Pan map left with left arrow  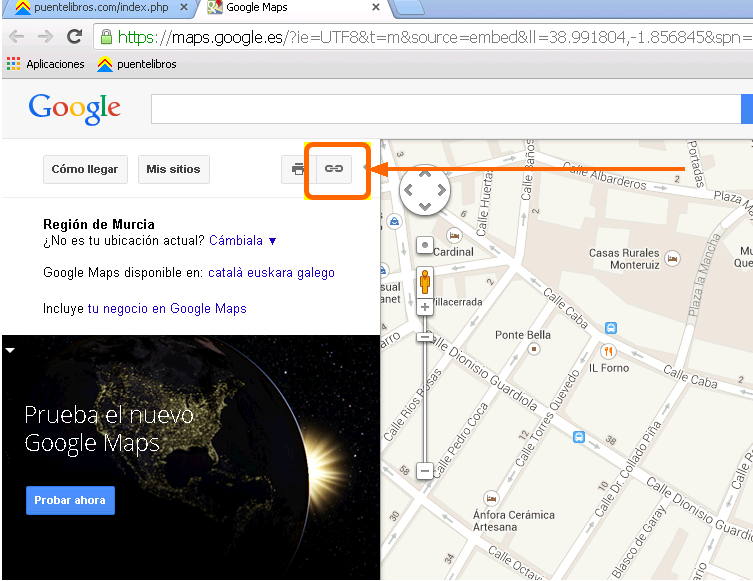(408, 190)
